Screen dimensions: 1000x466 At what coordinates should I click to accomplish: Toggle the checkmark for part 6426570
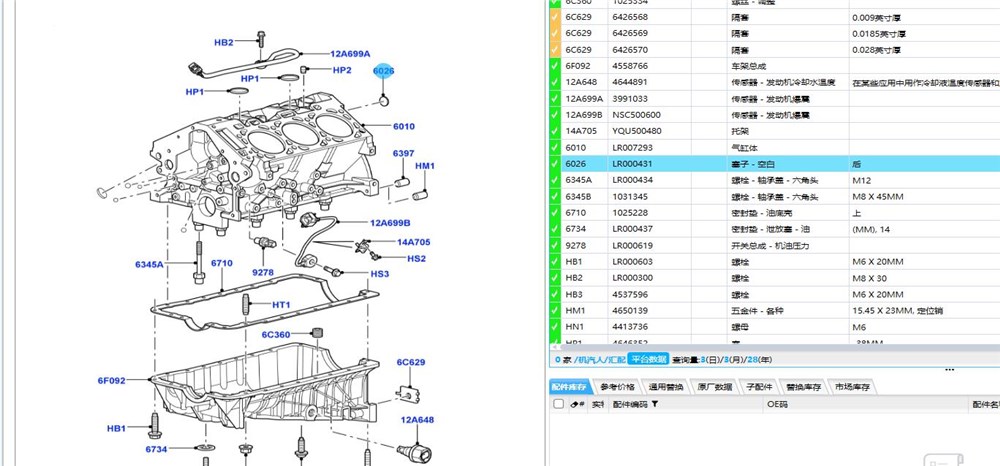coord(554,50)
